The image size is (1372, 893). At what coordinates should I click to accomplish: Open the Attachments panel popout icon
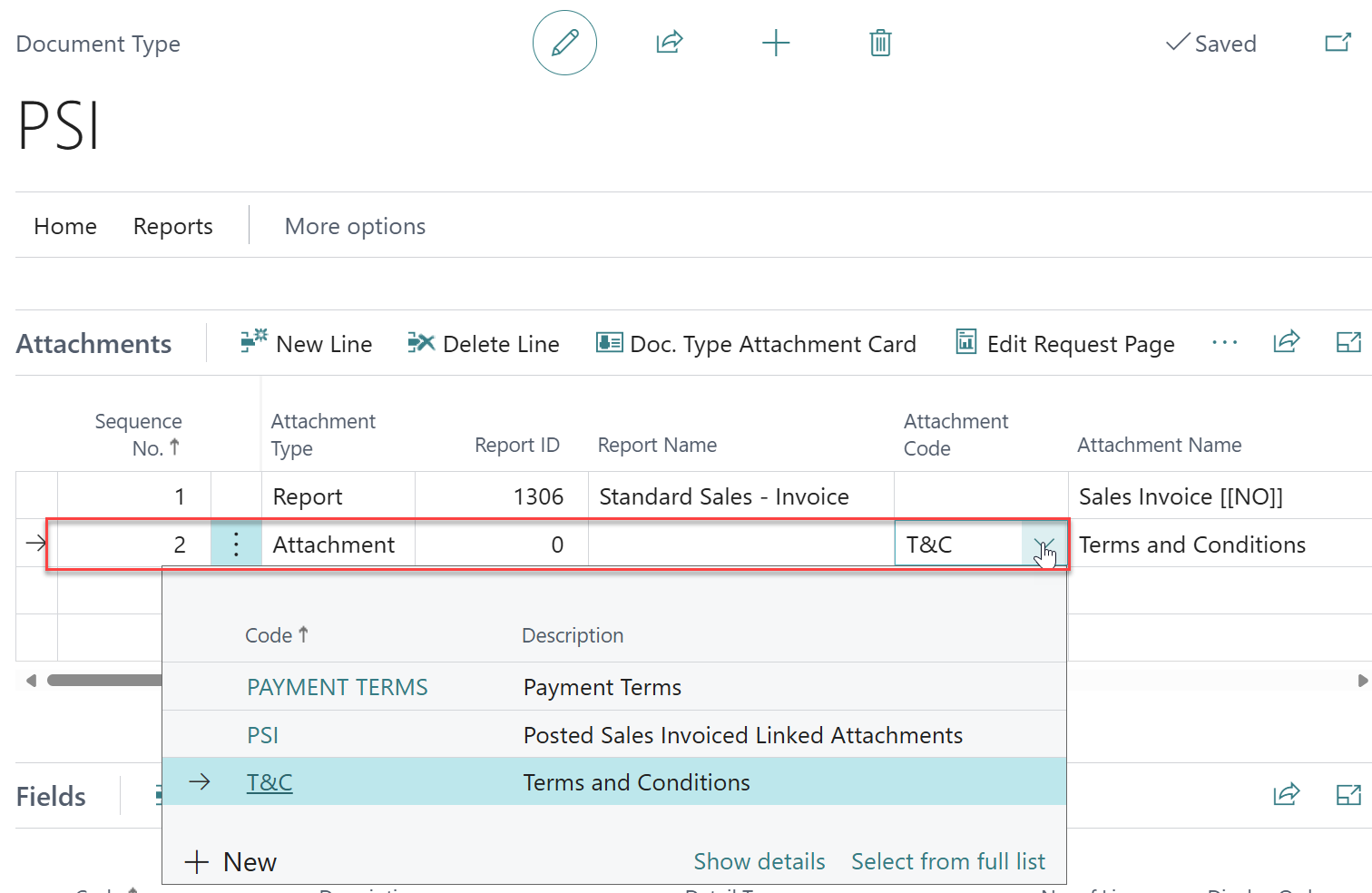click(1349, 342)
